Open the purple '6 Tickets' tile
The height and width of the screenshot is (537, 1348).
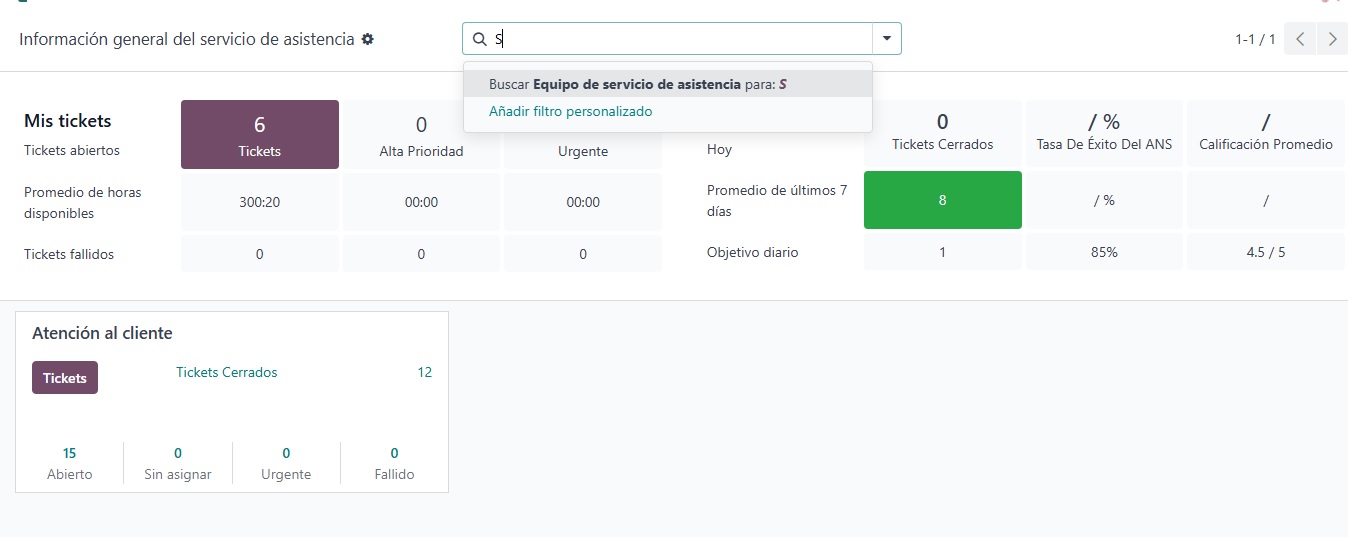260,134
